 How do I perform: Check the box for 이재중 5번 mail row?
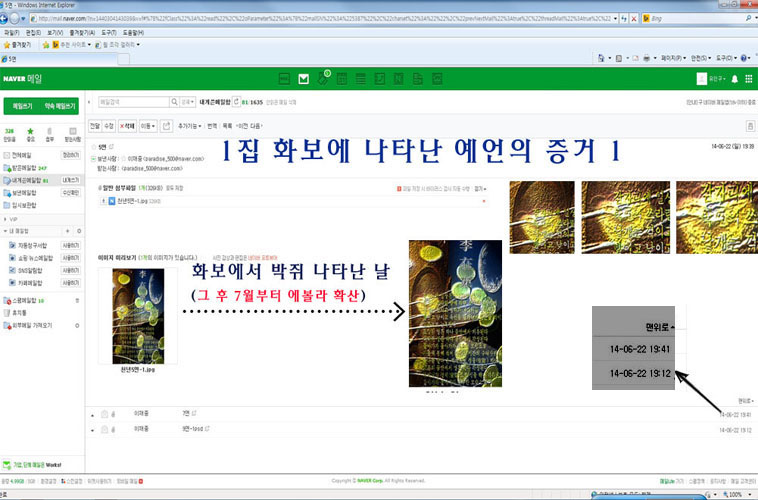[93, 429]
